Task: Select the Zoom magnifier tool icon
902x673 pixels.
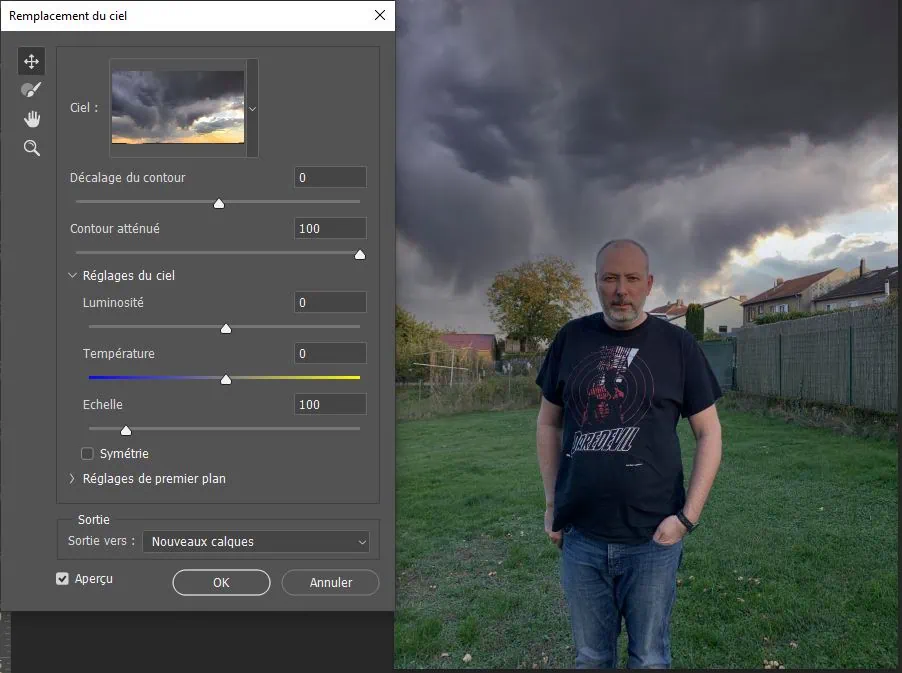Action: tap(32, 148)
